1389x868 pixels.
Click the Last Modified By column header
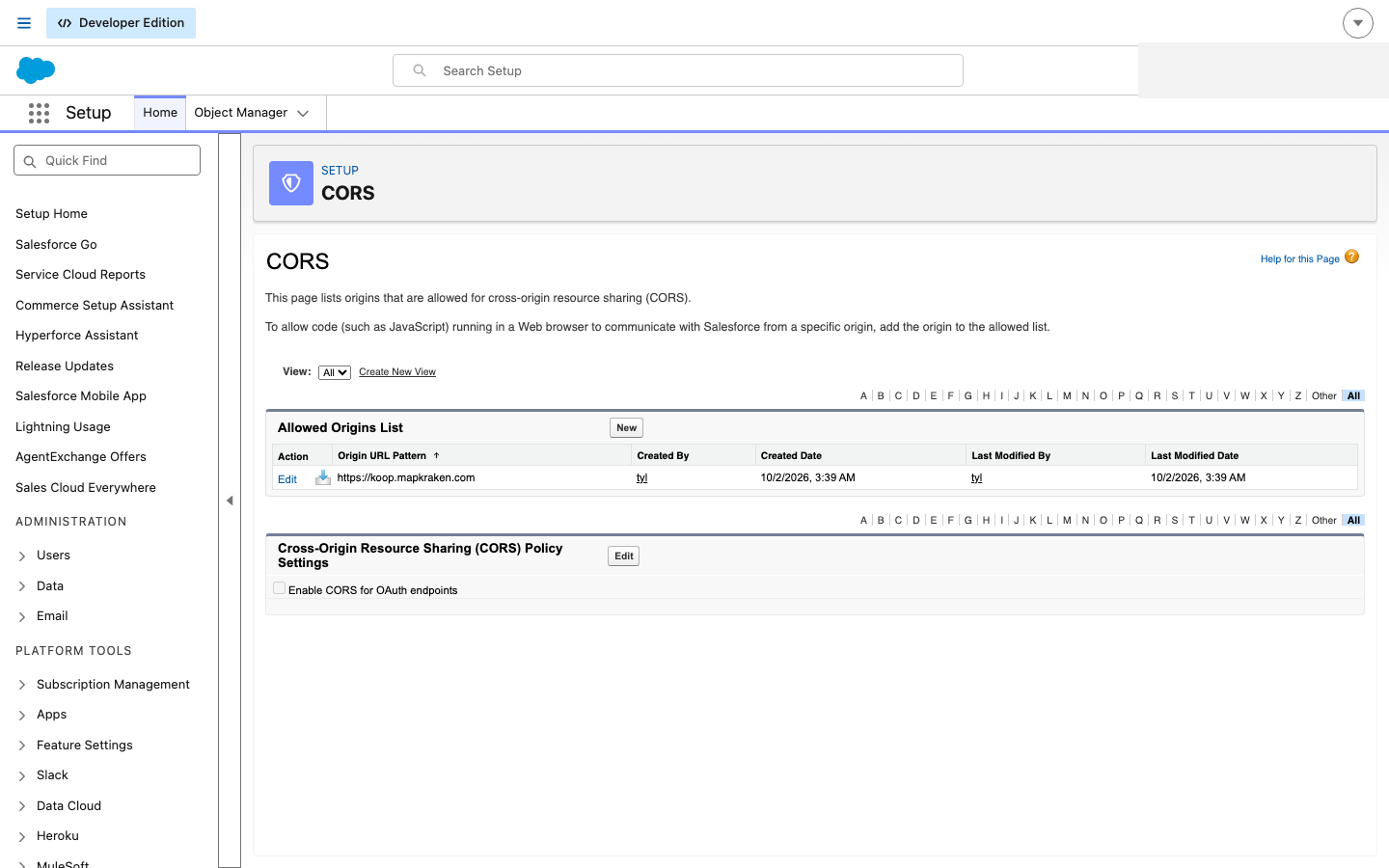point(1011,456)
